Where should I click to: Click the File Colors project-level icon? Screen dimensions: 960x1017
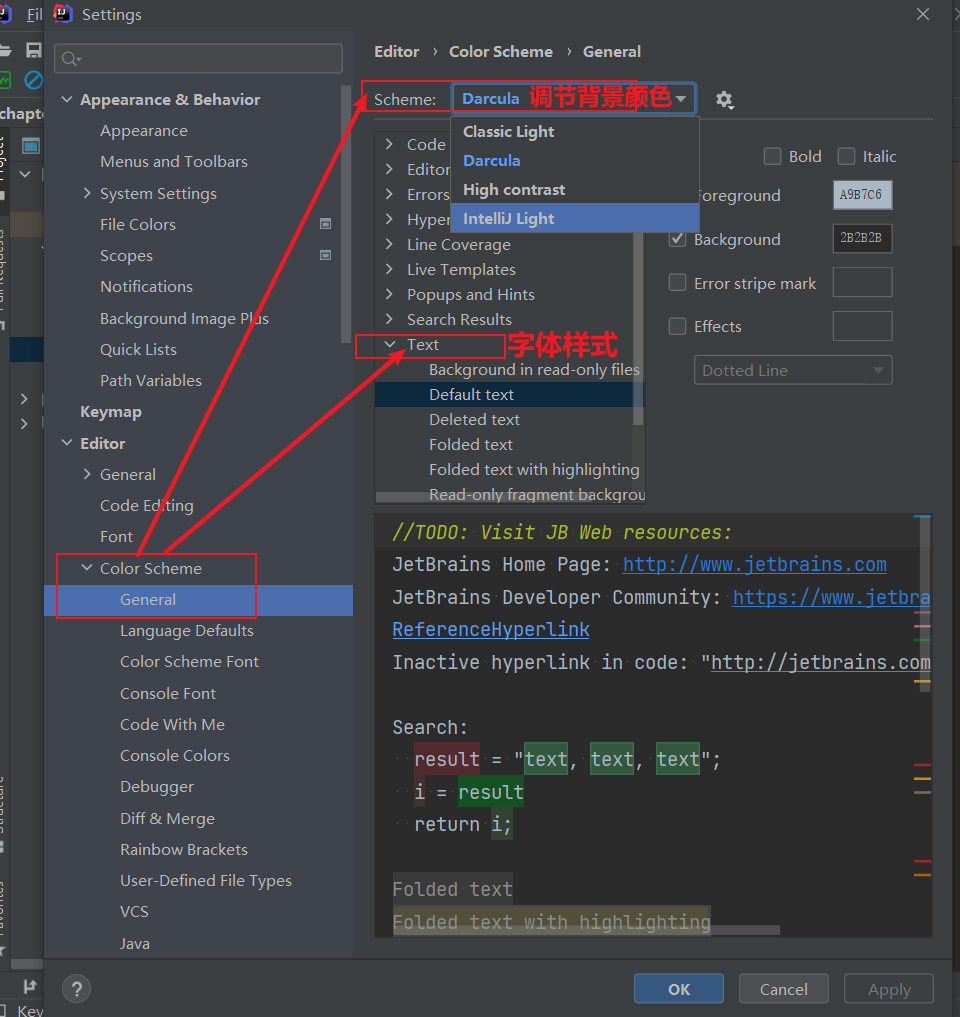click(326, 224)
